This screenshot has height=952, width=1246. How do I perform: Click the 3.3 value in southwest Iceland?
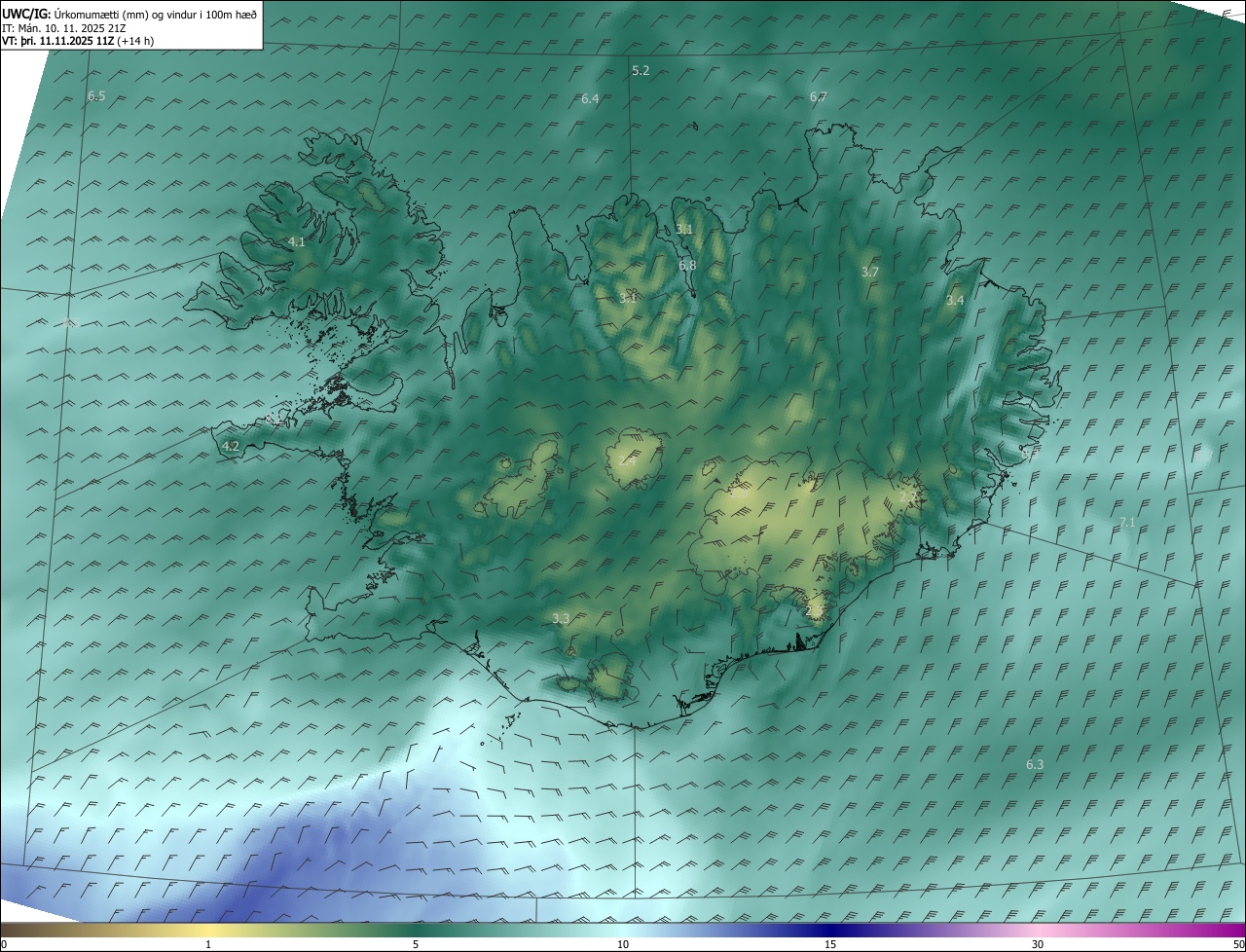click(x=561, y=618)
